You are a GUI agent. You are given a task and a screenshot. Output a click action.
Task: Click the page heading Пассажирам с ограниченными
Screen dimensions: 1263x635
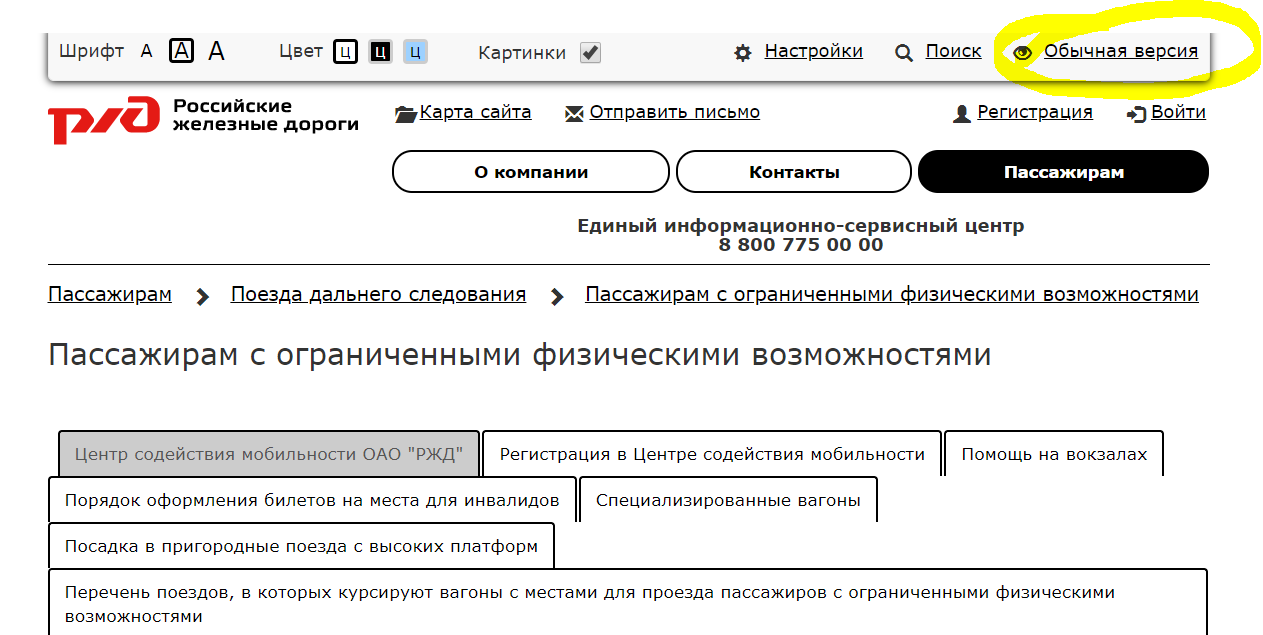(520, 355)
